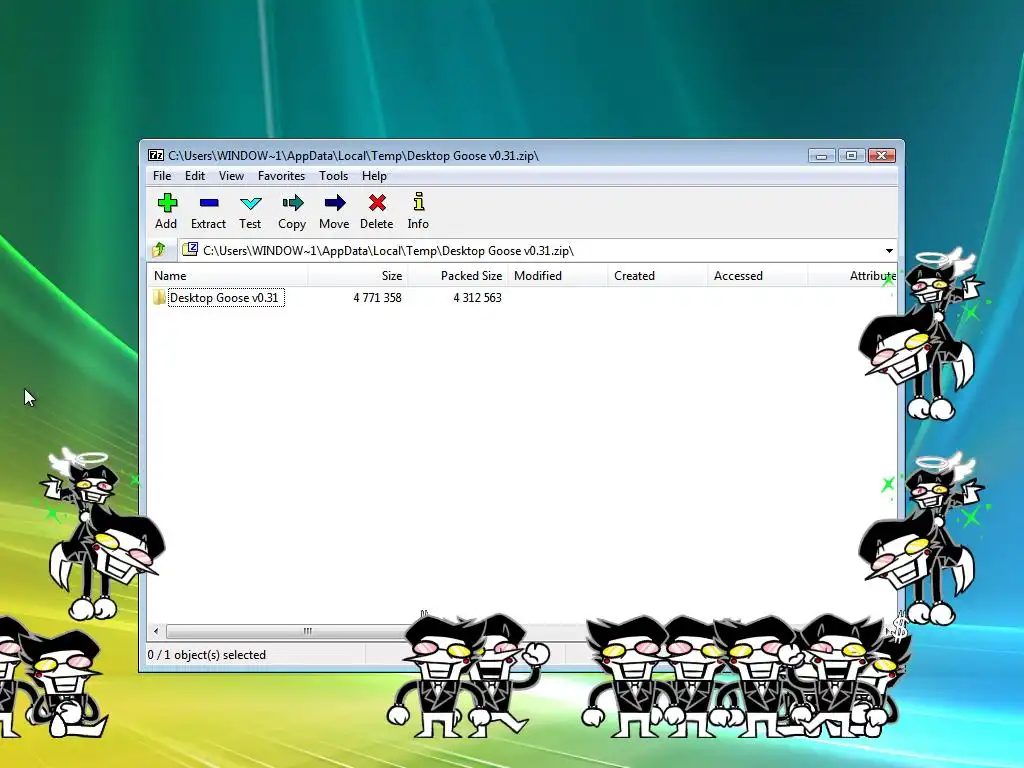The width and height of the screenshot is (1024, 768).
Task: Sort by Modified column header
Action: coord(558,276)
